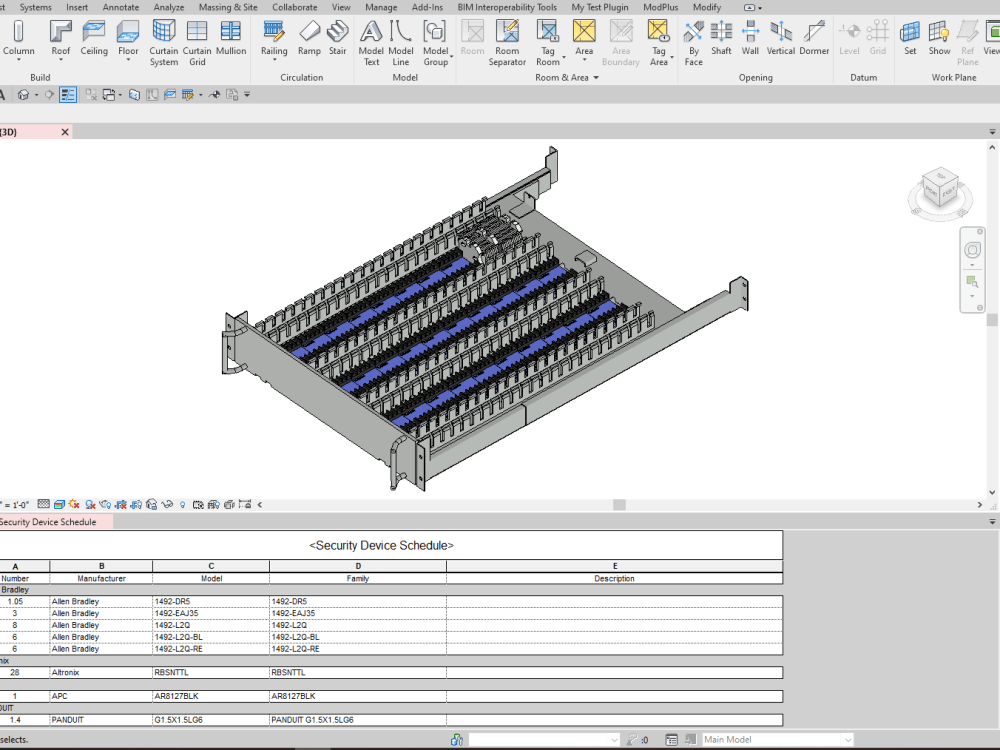
Task: Click Set in the Work Plane panel
Action: 910,40
